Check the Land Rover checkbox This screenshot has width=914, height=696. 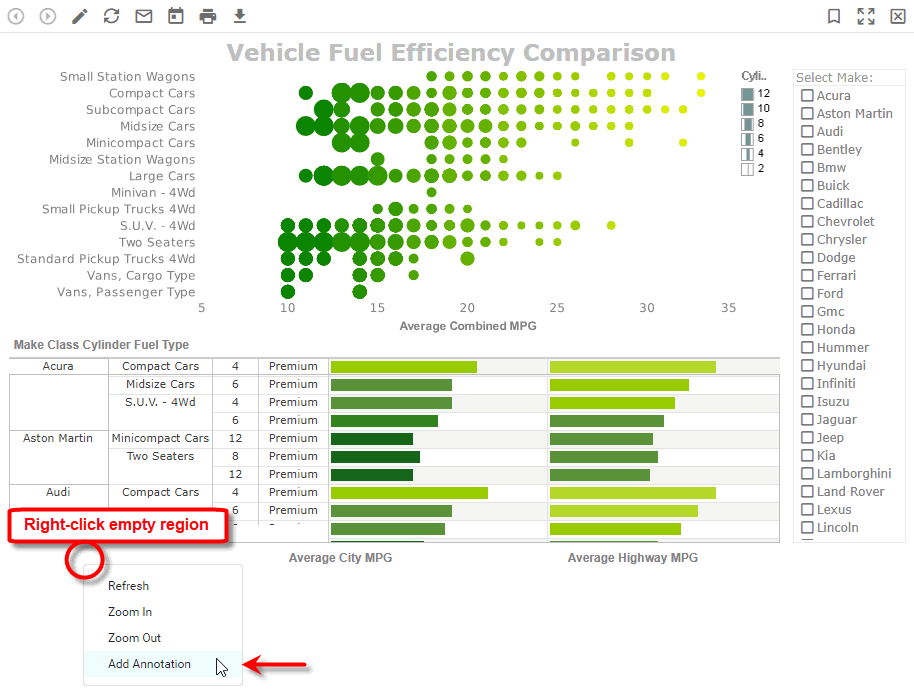pos(808,491)
